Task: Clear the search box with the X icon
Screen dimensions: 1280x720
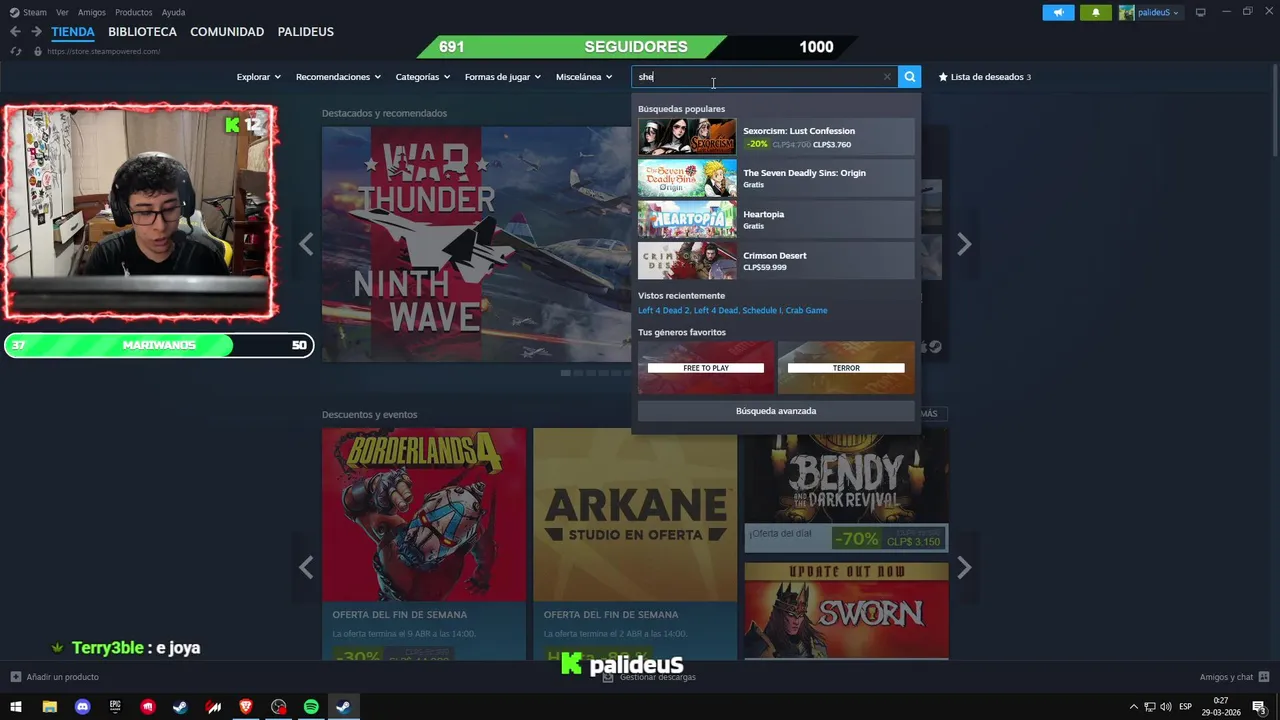Action: 887,77
